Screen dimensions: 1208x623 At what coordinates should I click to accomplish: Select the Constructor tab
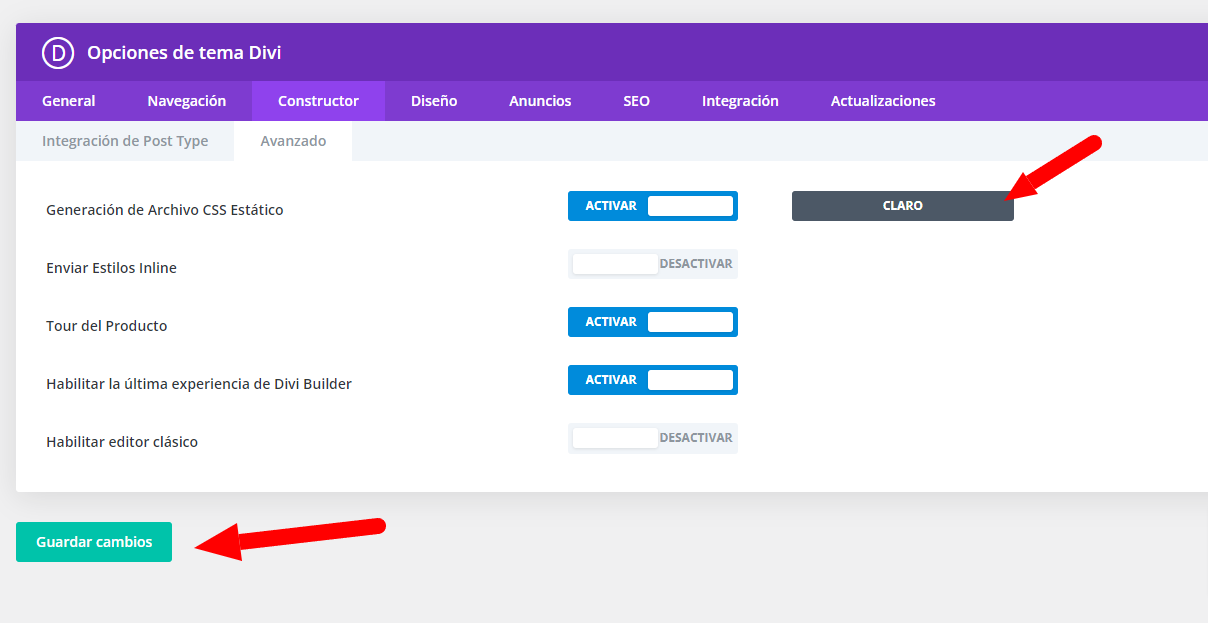tap(318, 101)
